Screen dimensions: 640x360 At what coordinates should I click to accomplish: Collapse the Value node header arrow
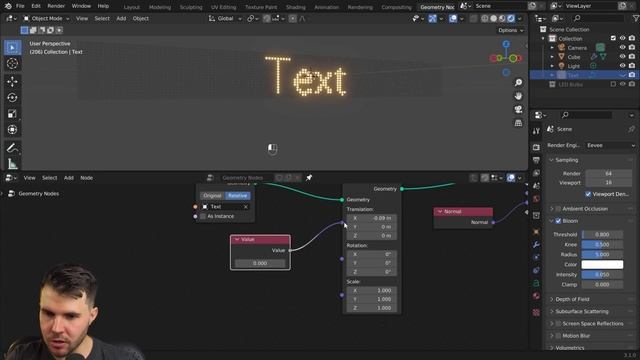[x=237, y=240]
